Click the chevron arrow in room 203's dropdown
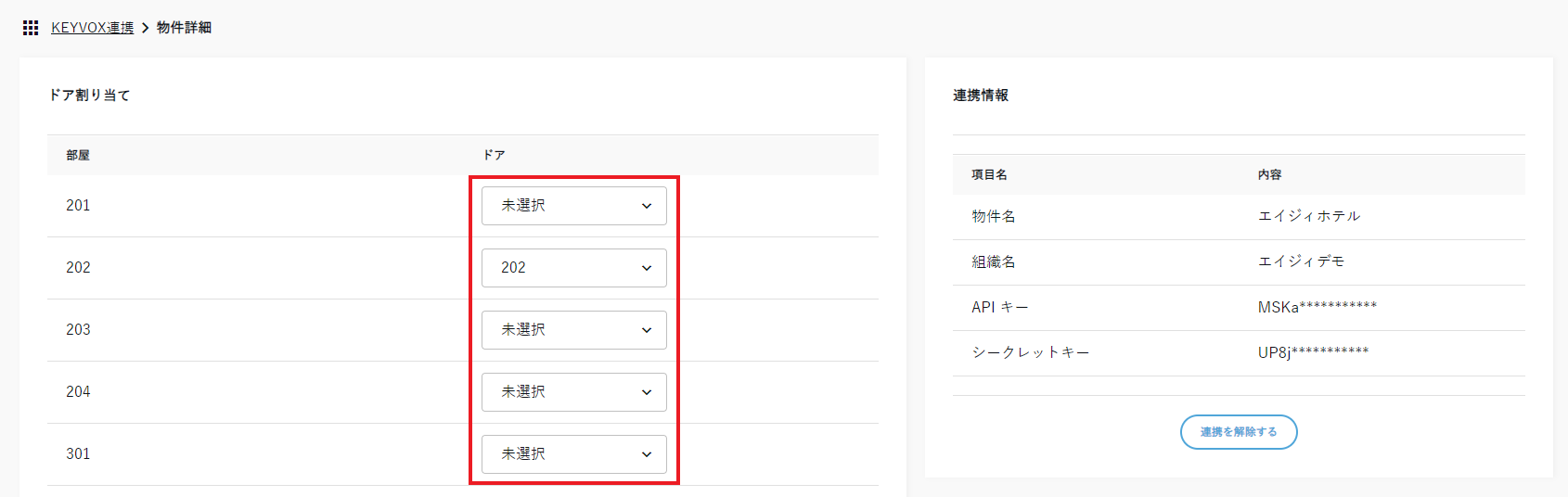 (x=647, y=330)
